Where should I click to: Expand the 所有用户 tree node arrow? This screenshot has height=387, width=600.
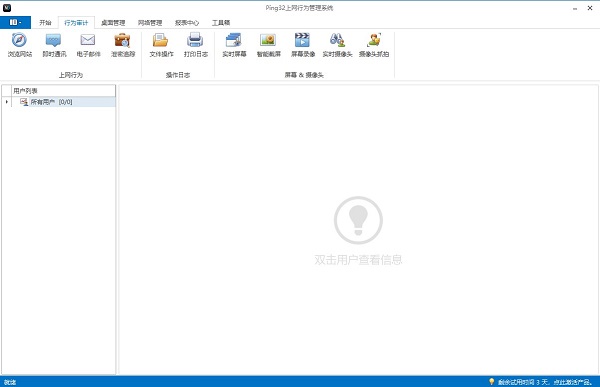coord(7,102)
